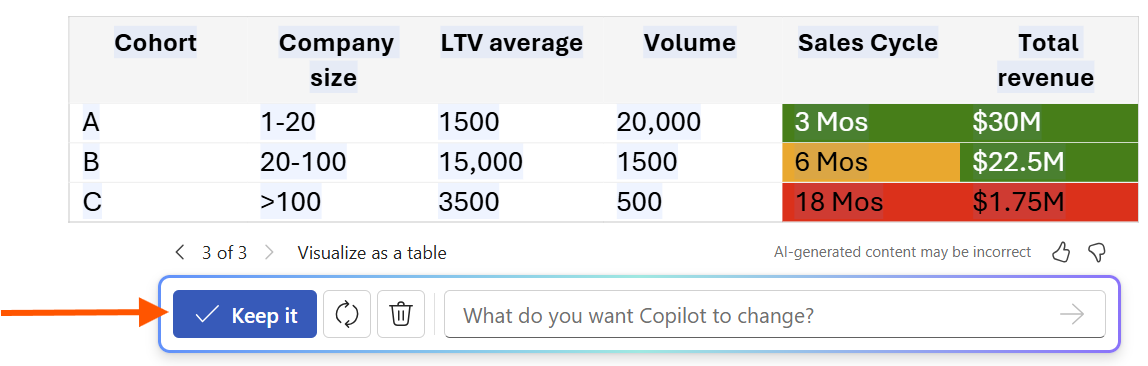Select the green 3 Mos cell

(871, 123)
